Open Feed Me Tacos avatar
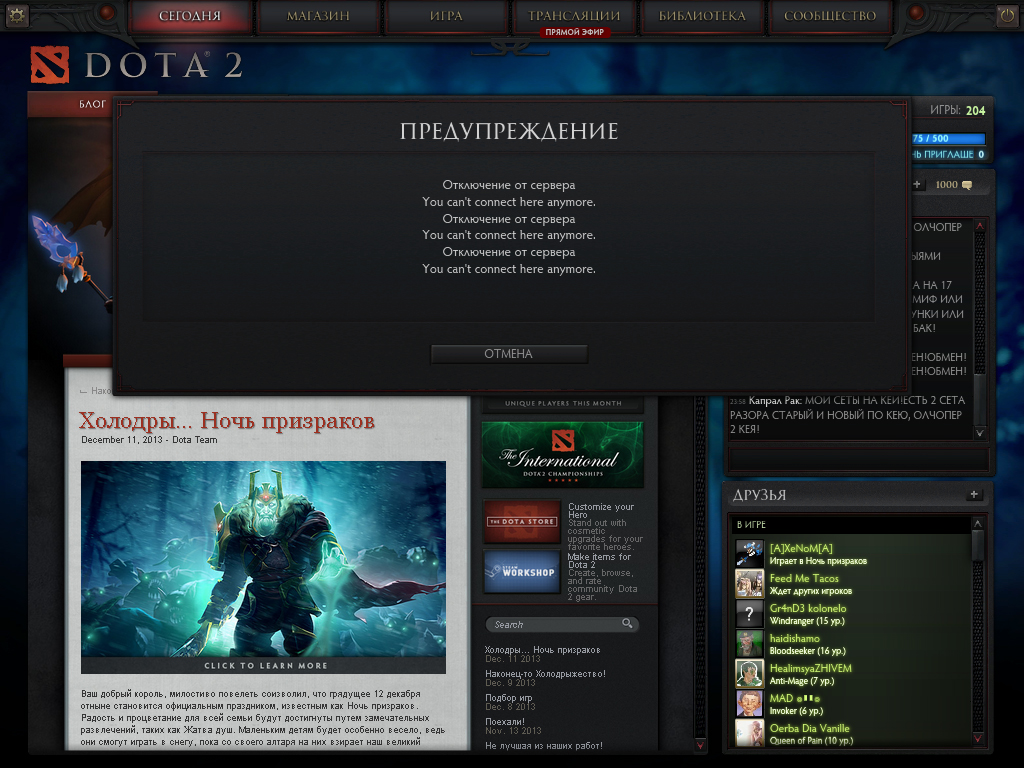The image size is (1024, 768). pos(749,583)
